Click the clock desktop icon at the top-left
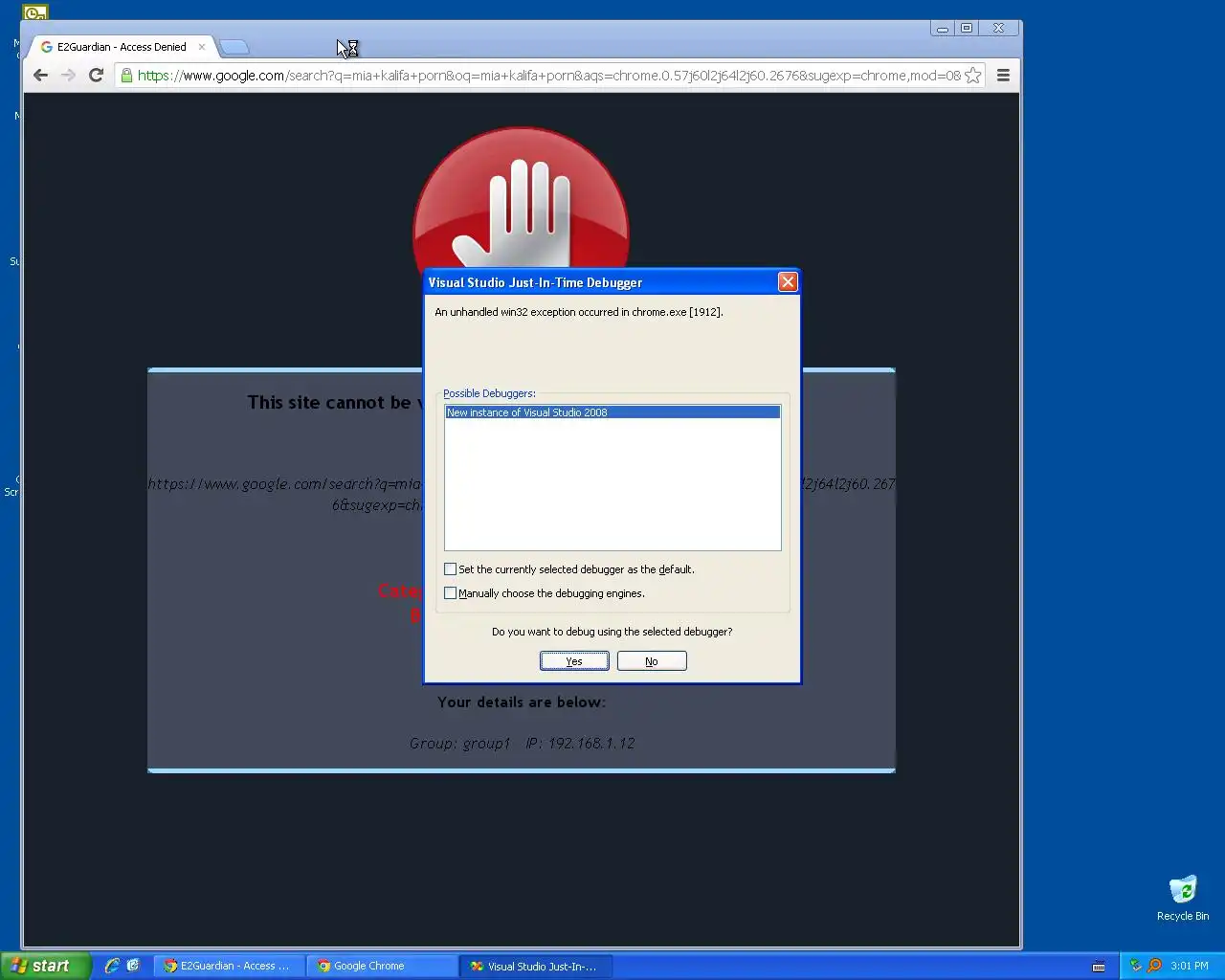 point(35,12)
